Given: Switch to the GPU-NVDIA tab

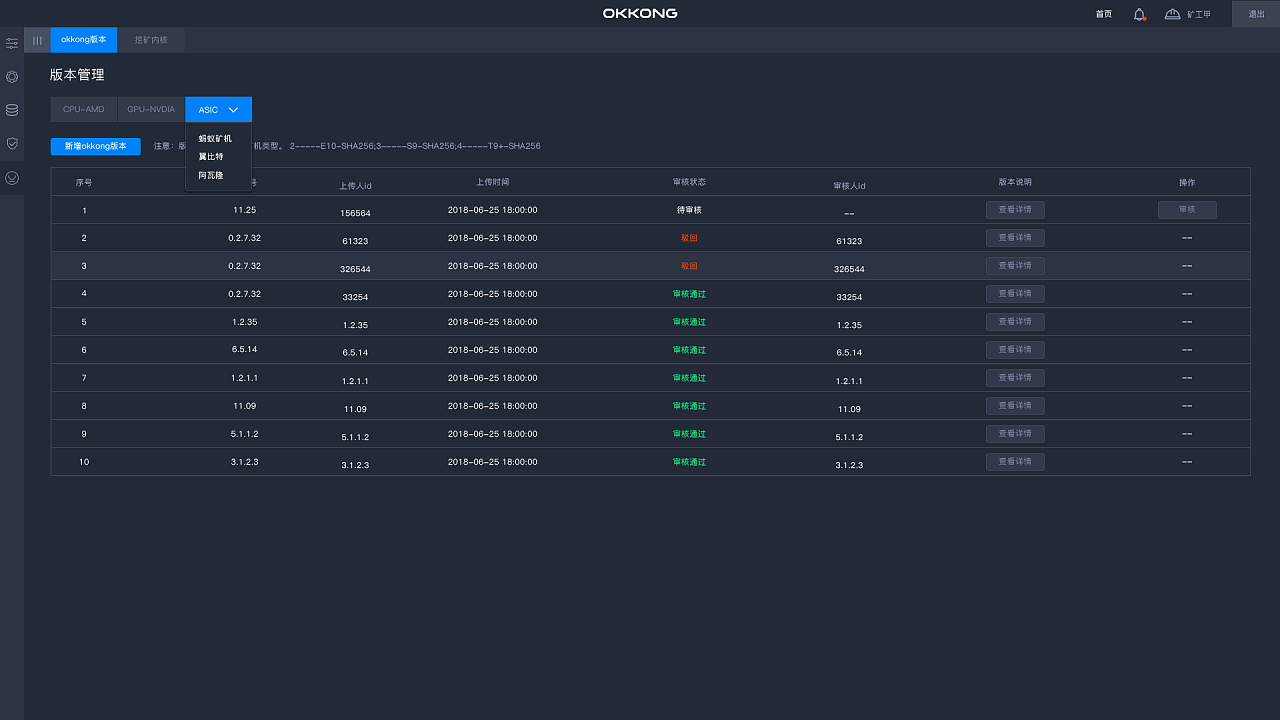Looking at the screenshot, I should (151, 110).
